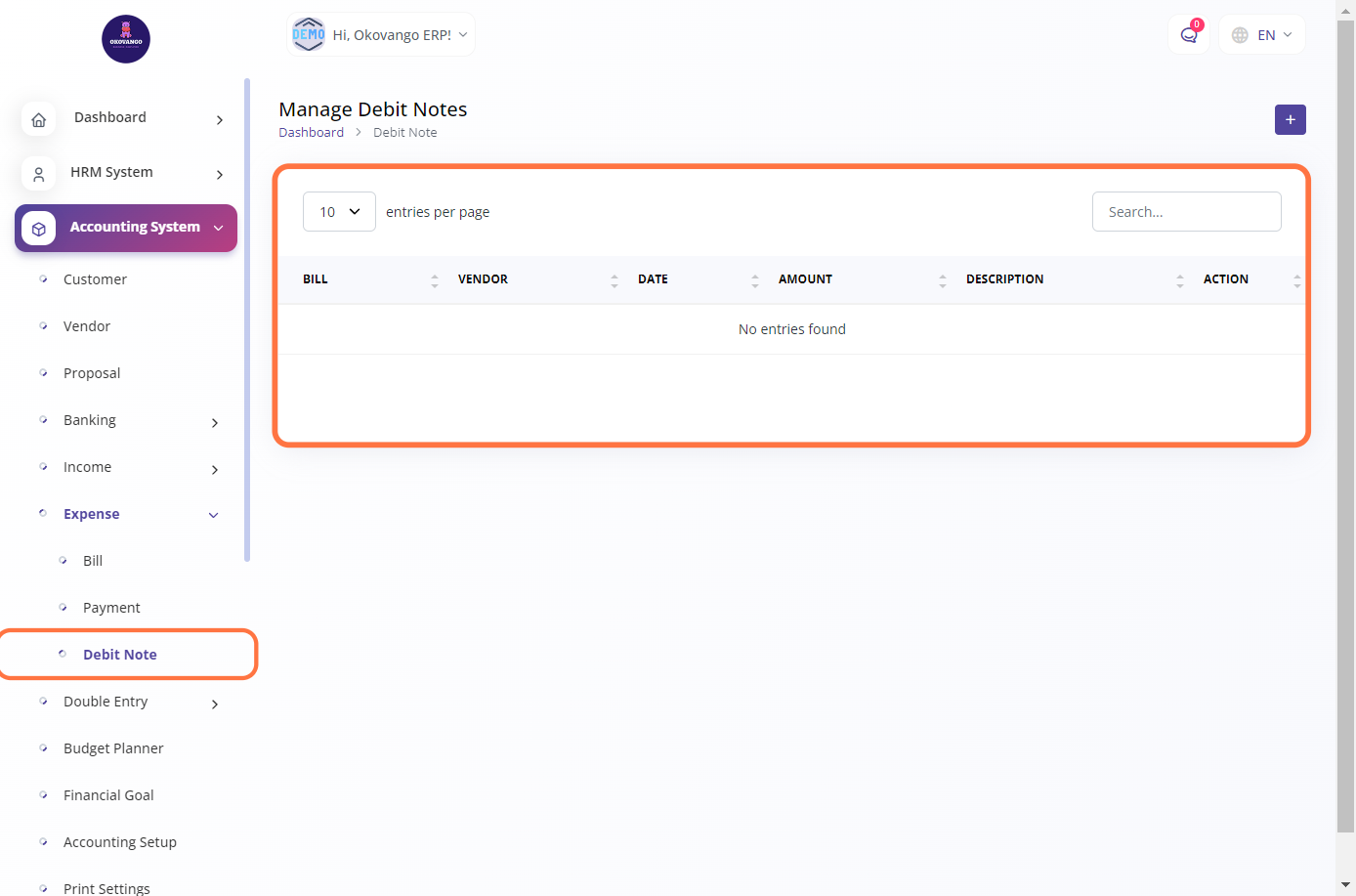Open the Hi, Okovango ERP! user menu
This screenshot has height=896, width=1356.
click(x=381, y=35)
